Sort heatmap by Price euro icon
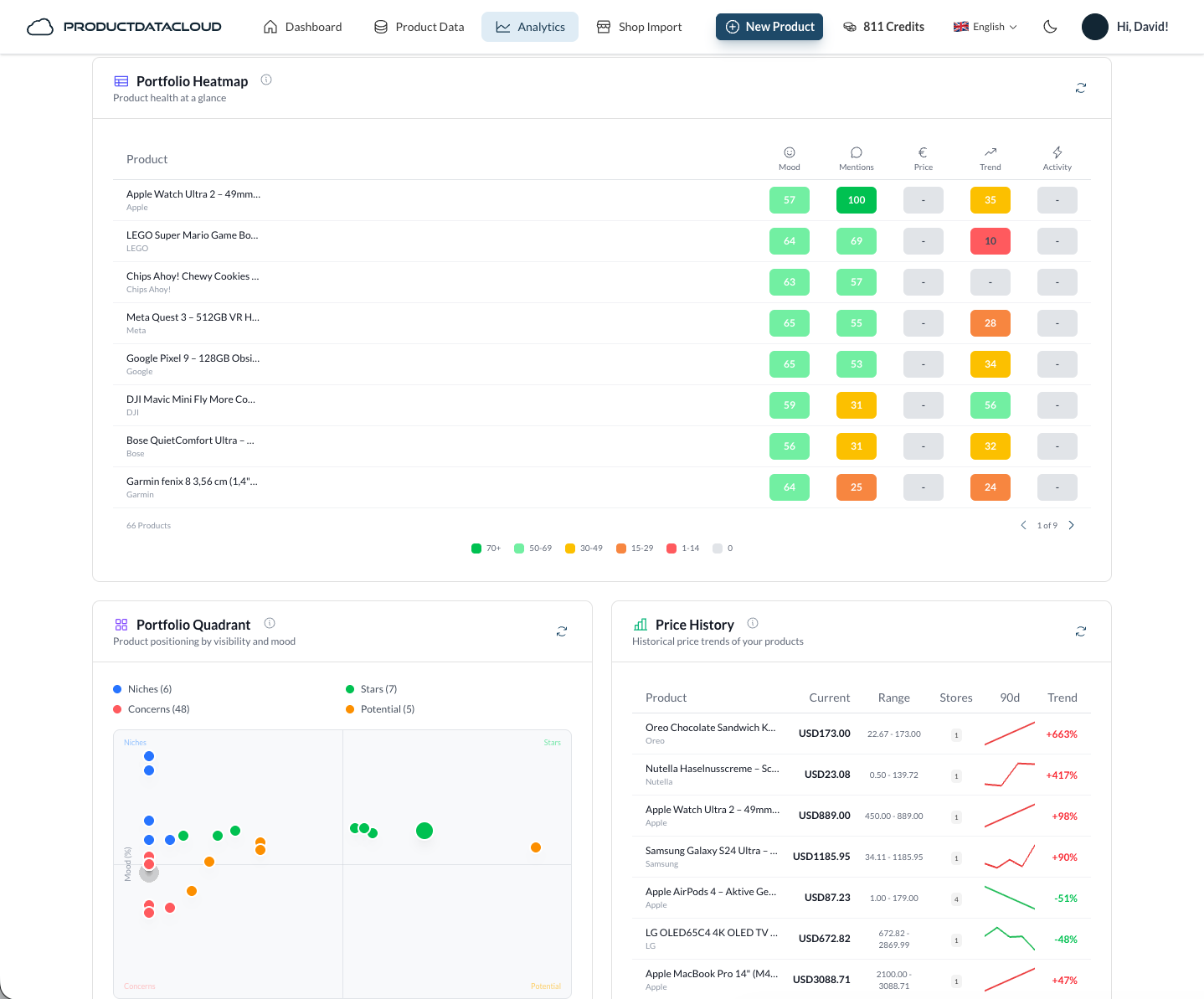 (923, 152)
